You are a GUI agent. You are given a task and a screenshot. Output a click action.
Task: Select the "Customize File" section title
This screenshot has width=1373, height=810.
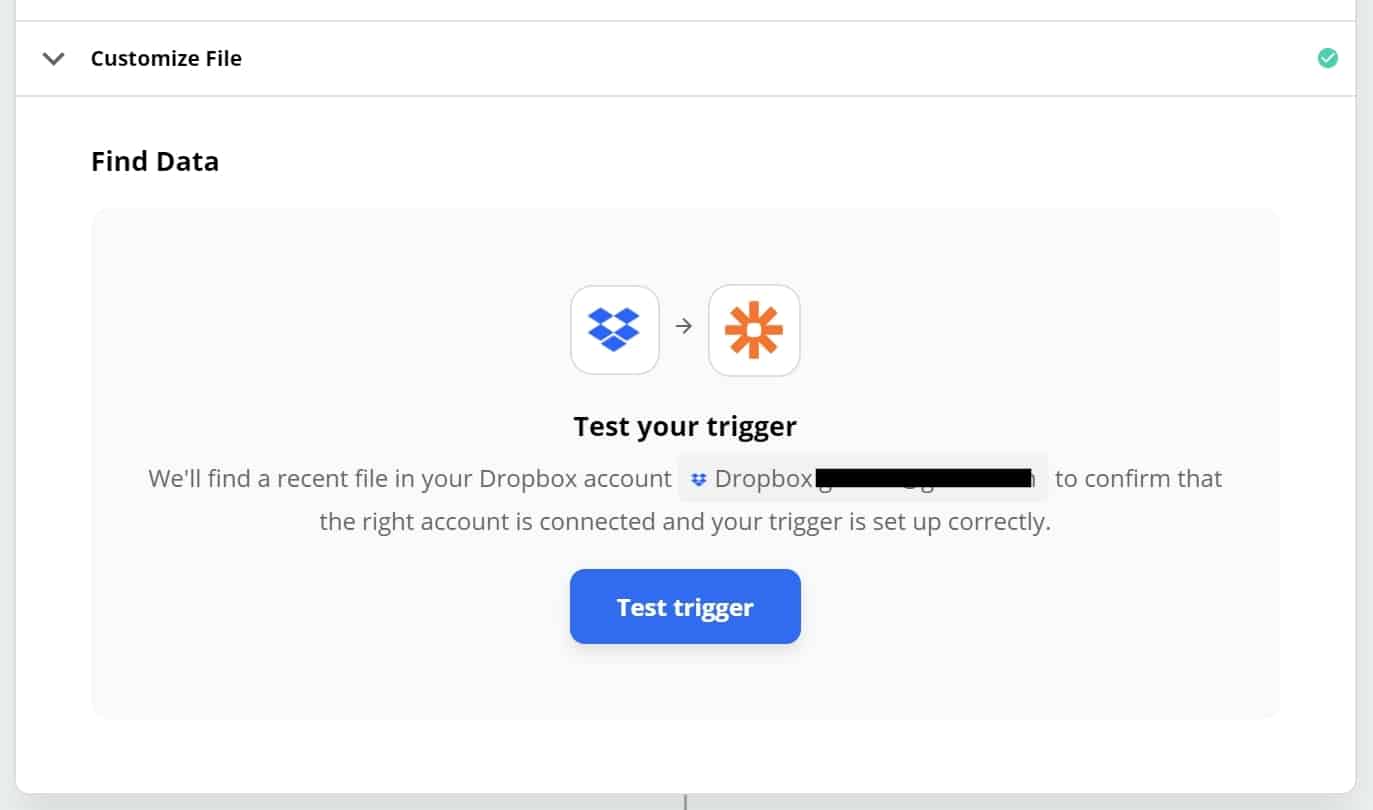pos(166,59)
